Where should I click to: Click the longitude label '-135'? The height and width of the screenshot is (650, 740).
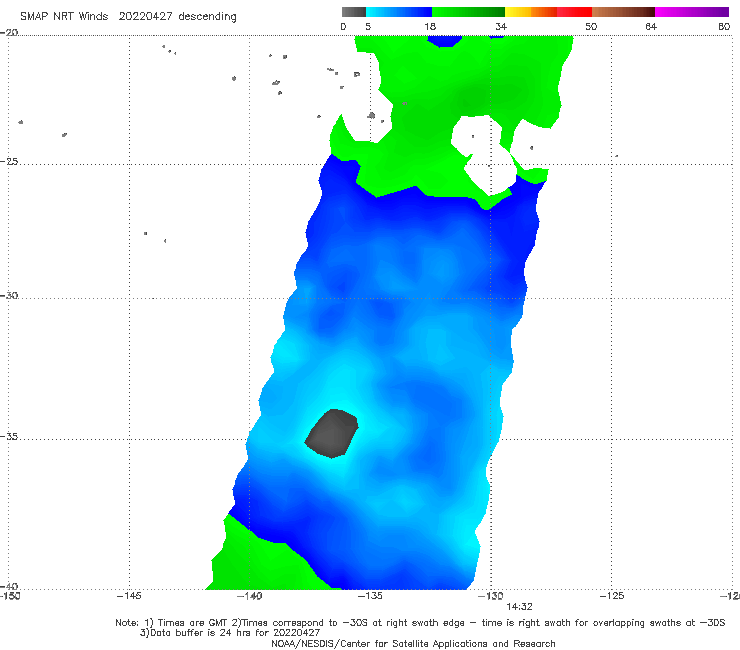370,596
